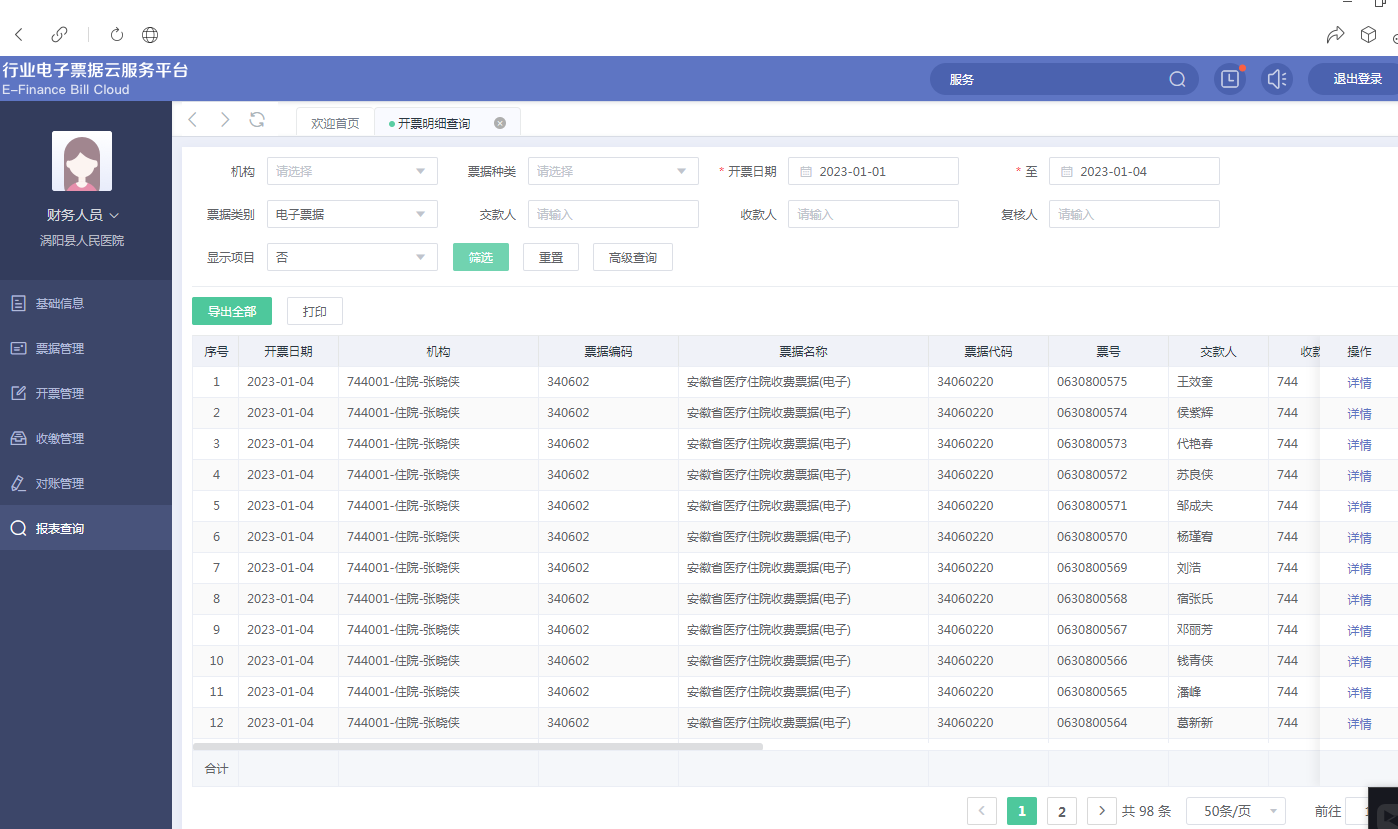Switch to the 欢迎首页 tab
The width and height of the screenshot is (1398, 829).
[335, 123]
